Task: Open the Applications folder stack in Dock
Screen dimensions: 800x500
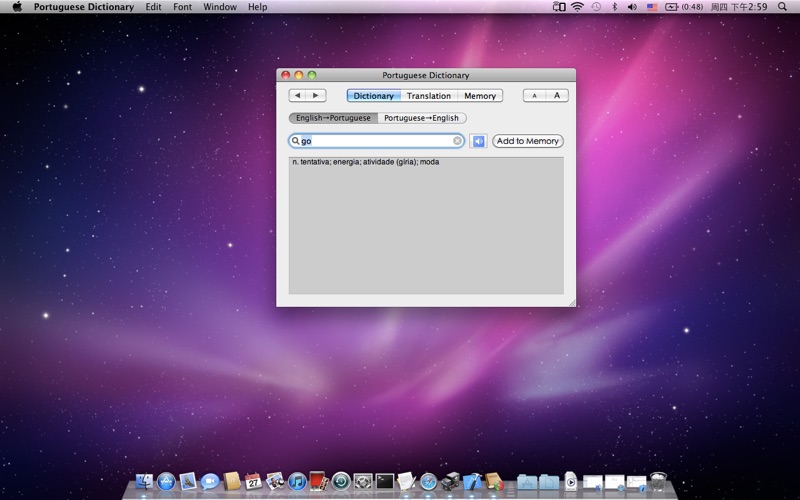Action: tap(527, 481)
